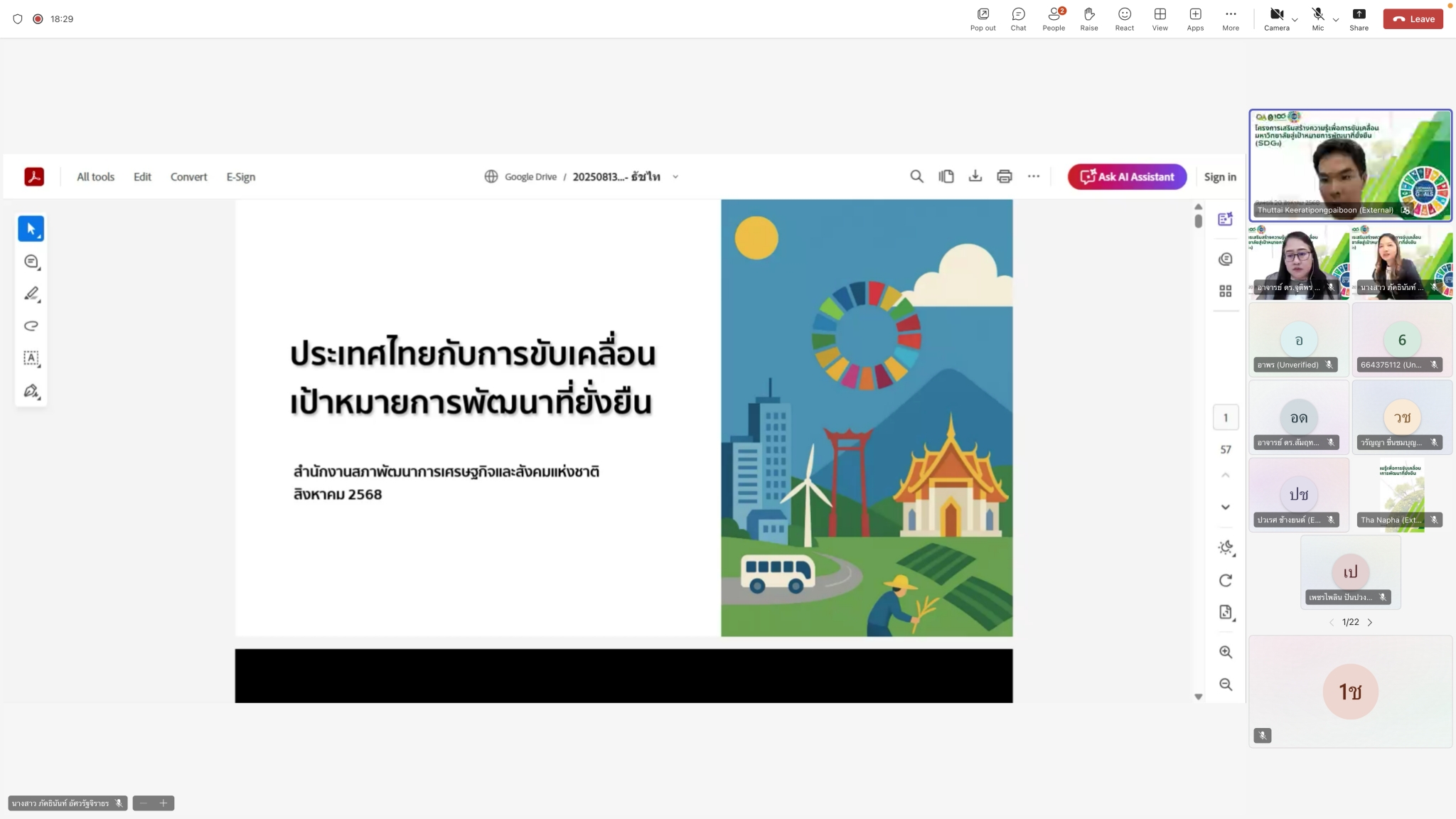Viewport: 1456px width, 819px height.
Task: Toggle the Camera on
Action: click(1276, 18)
